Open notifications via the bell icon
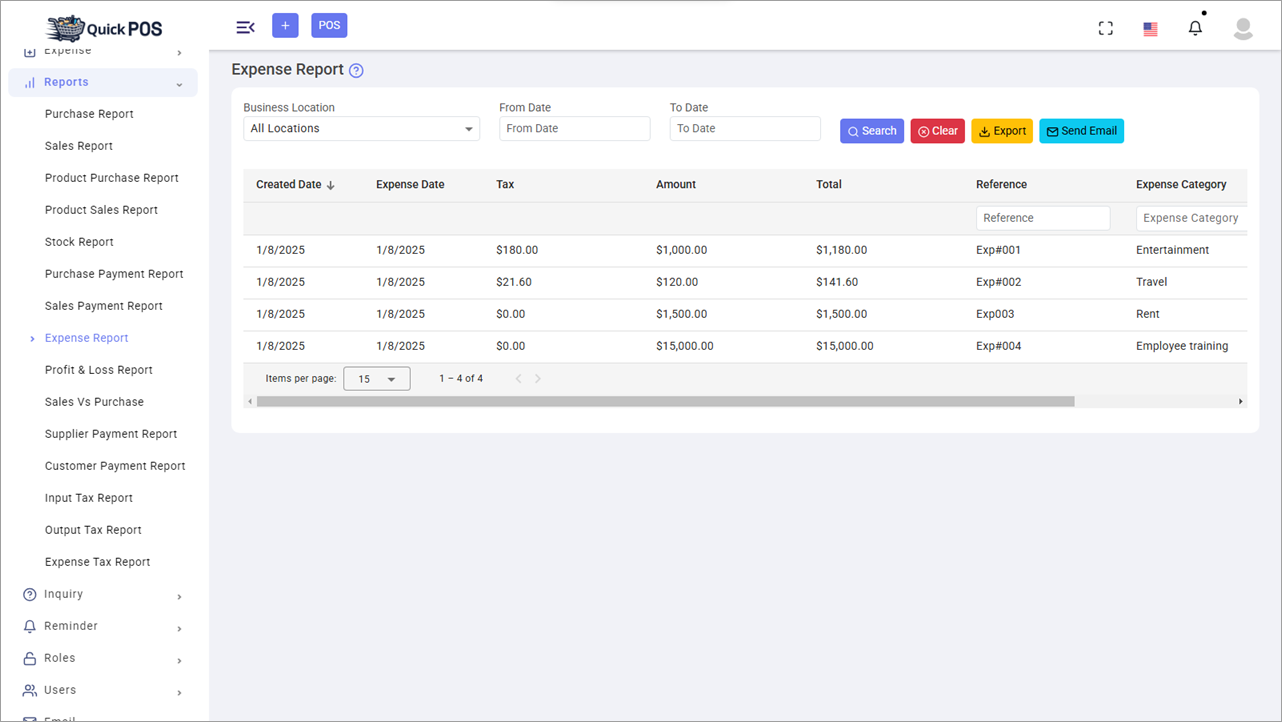 click(1195, 27)
